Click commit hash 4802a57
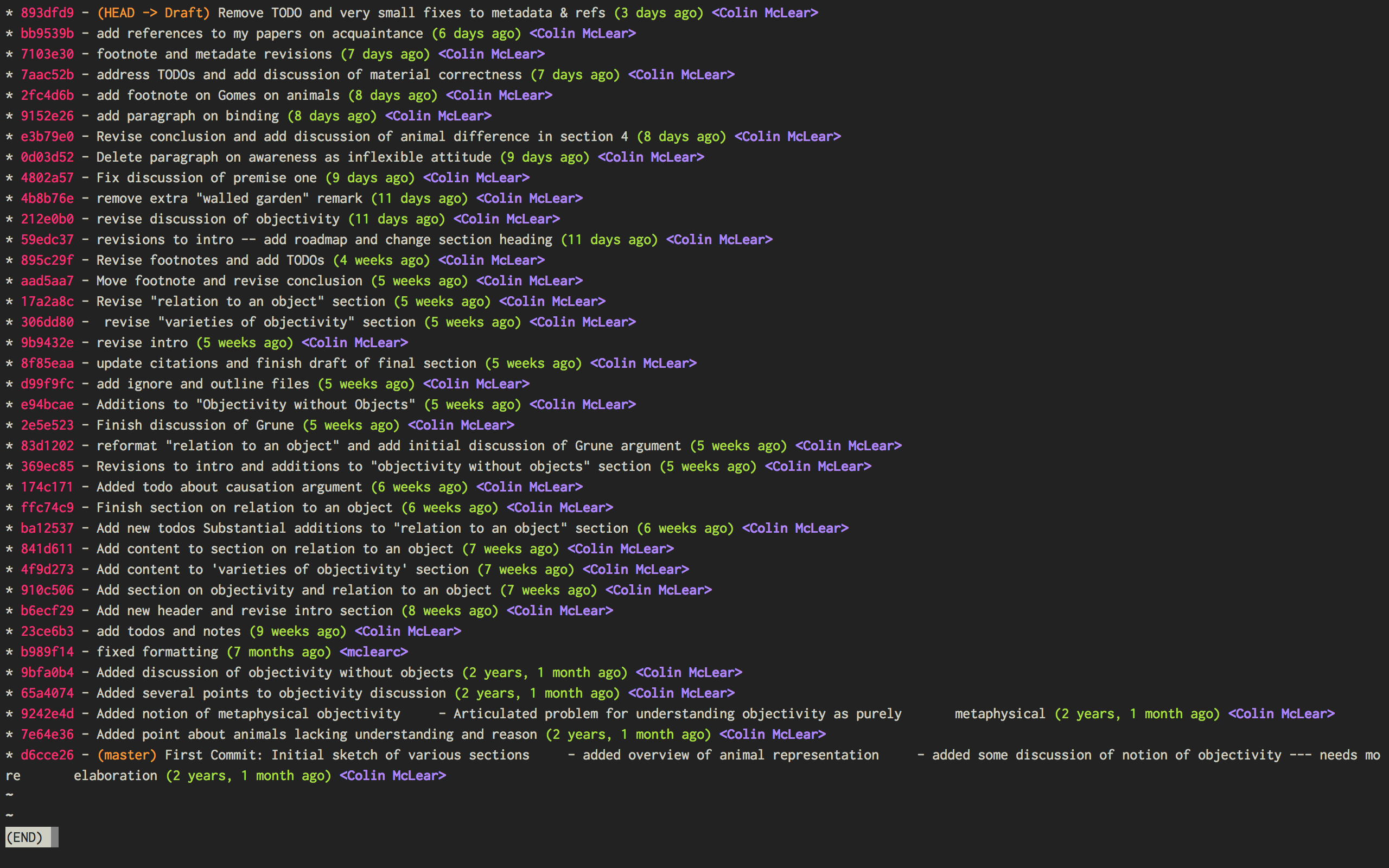The height and width of the screenshot is (868, 1389). [47, 178]
